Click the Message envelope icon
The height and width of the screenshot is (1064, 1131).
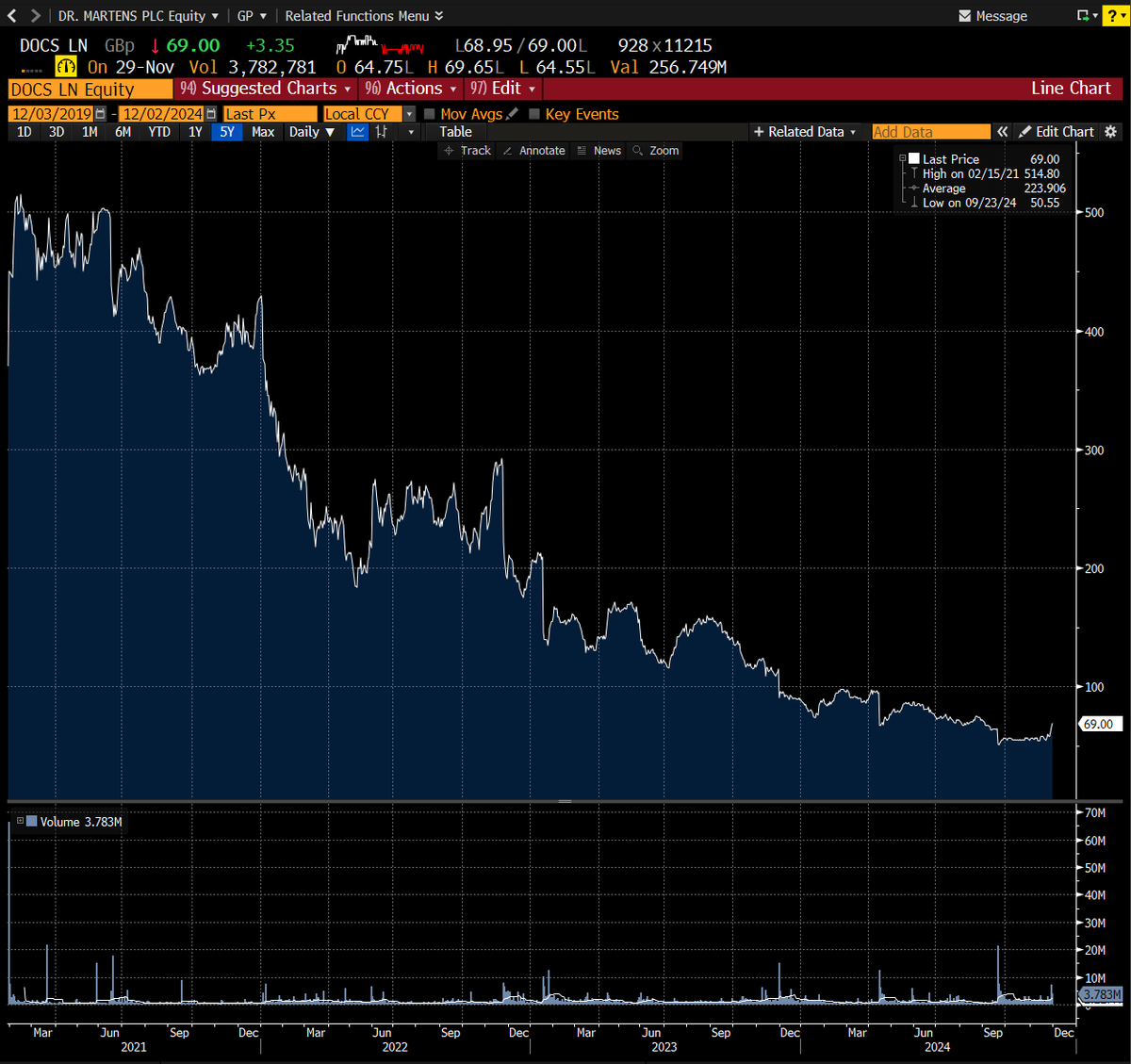coord(964,15)
